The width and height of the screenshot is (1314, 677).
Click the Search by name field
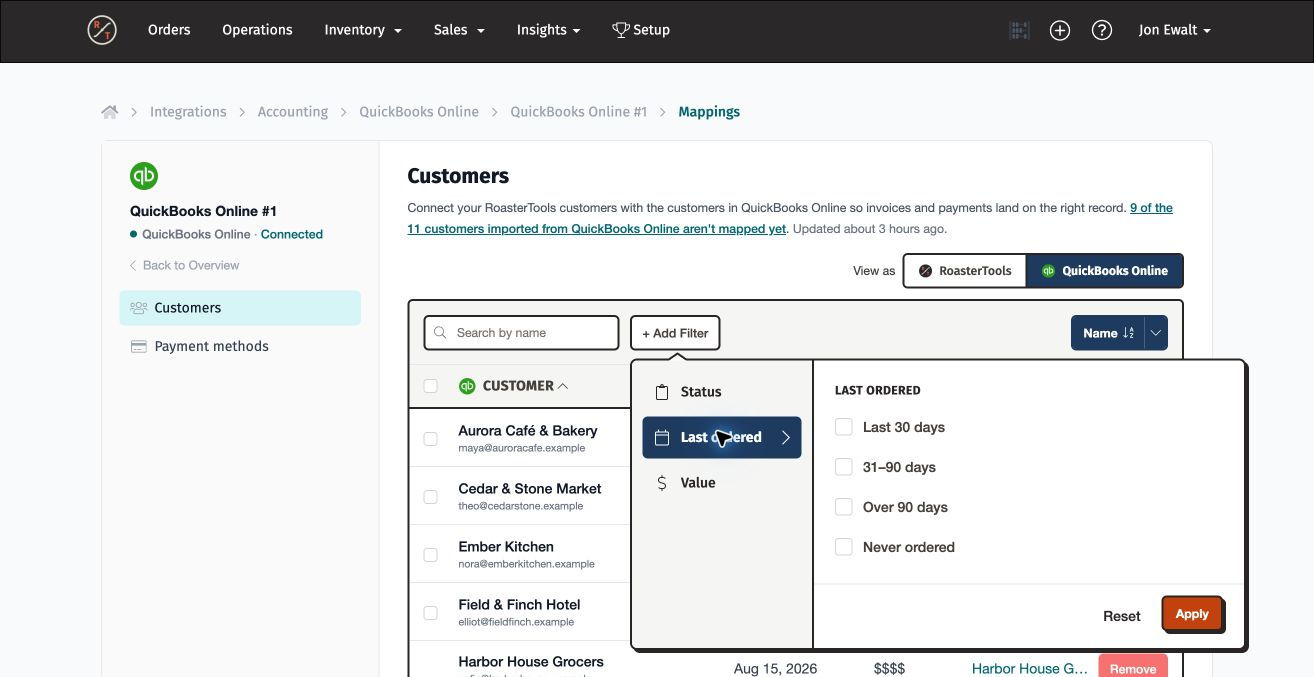point(522,333)
